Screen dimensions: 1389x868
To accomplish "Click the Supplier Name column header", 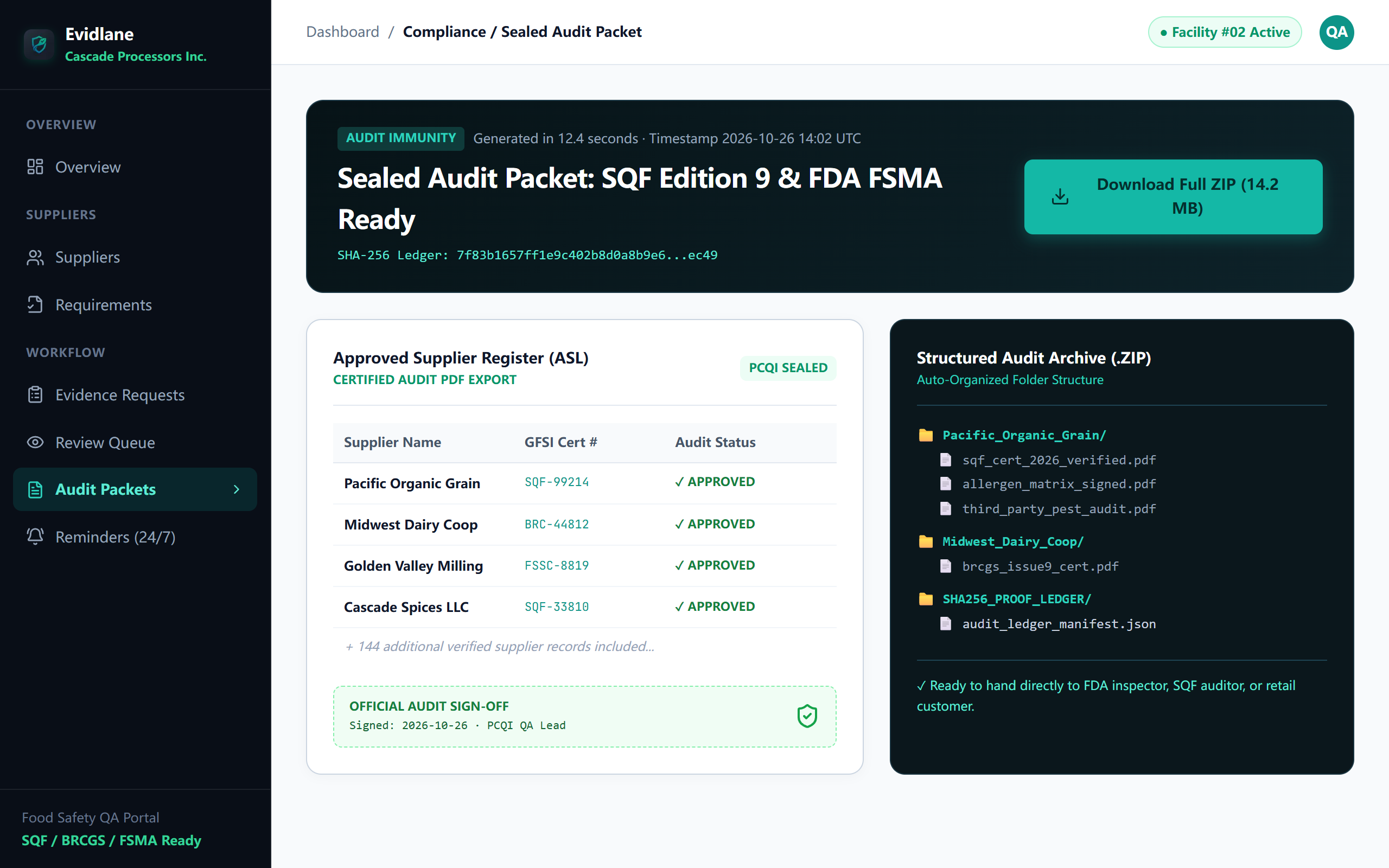I will pos(393,442).
